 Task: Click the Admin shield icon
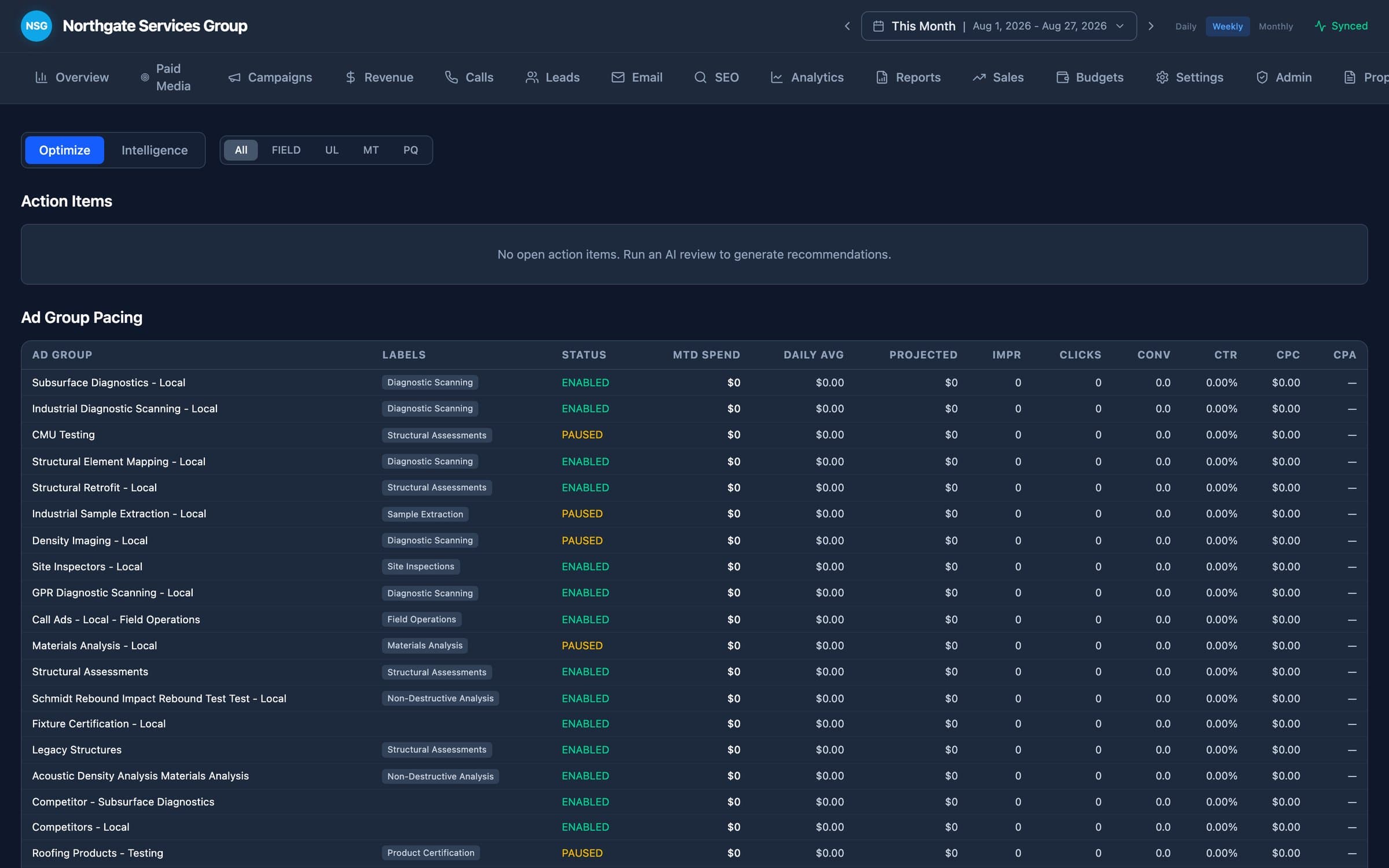tap(1262, 77)
